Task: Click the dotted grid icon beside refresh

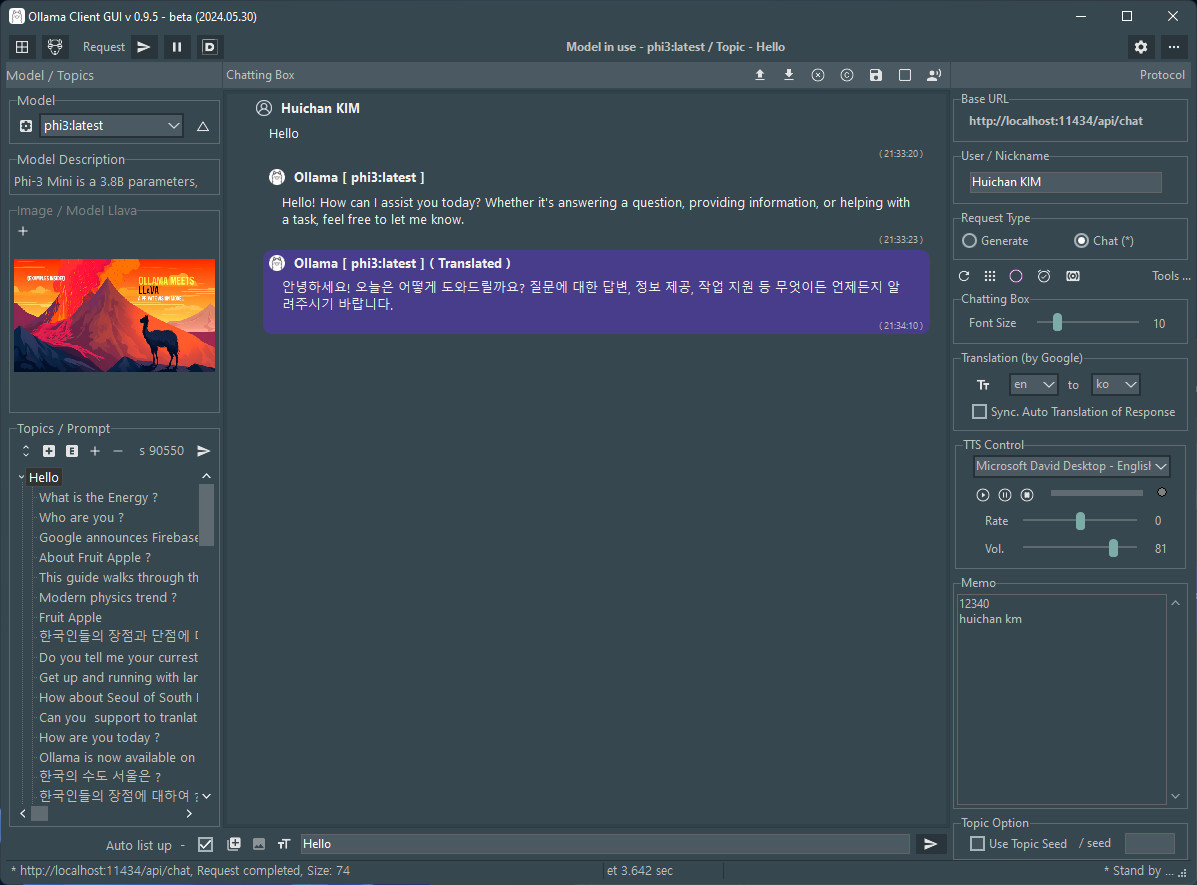Action: click(990, 276)
